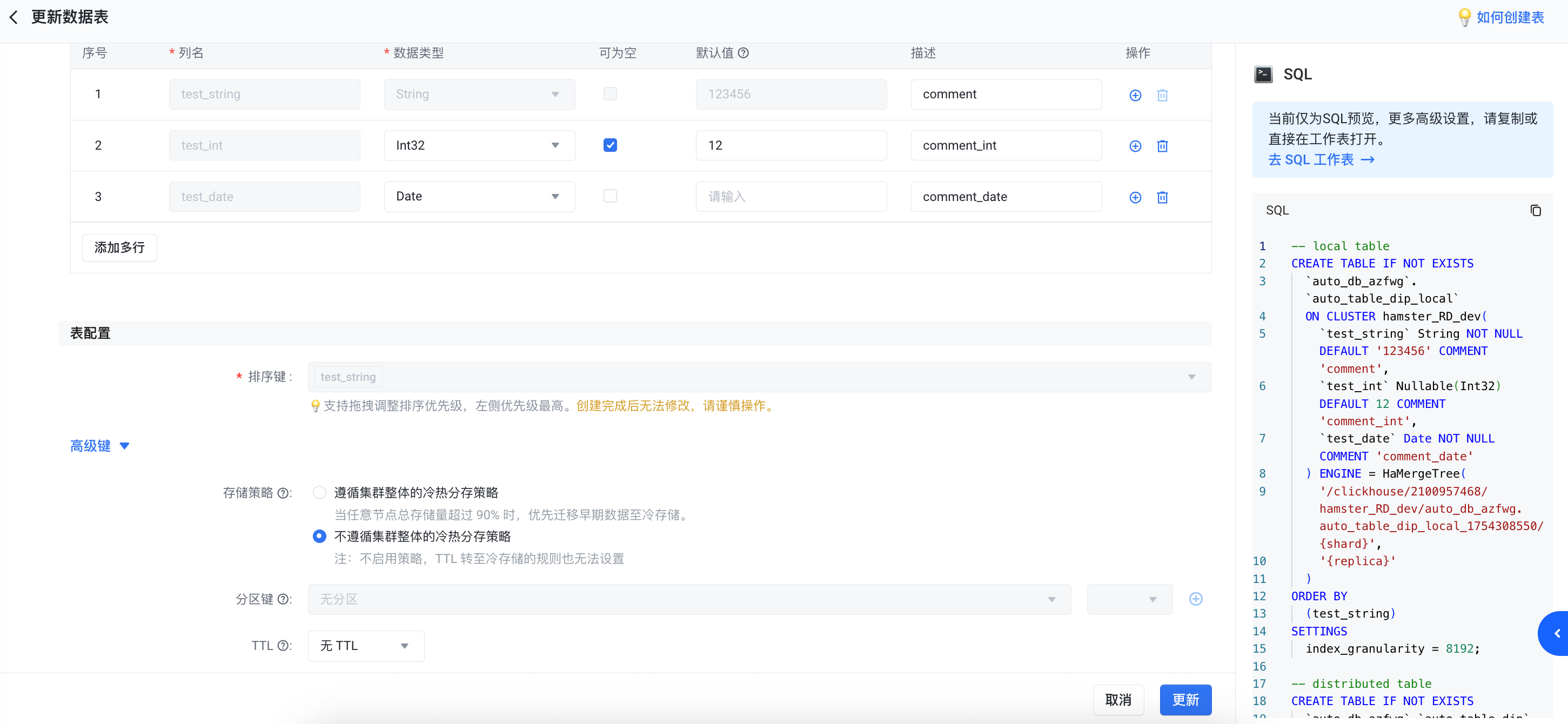
Task: Click the 添加多行 button
Action: pos(119,248)
